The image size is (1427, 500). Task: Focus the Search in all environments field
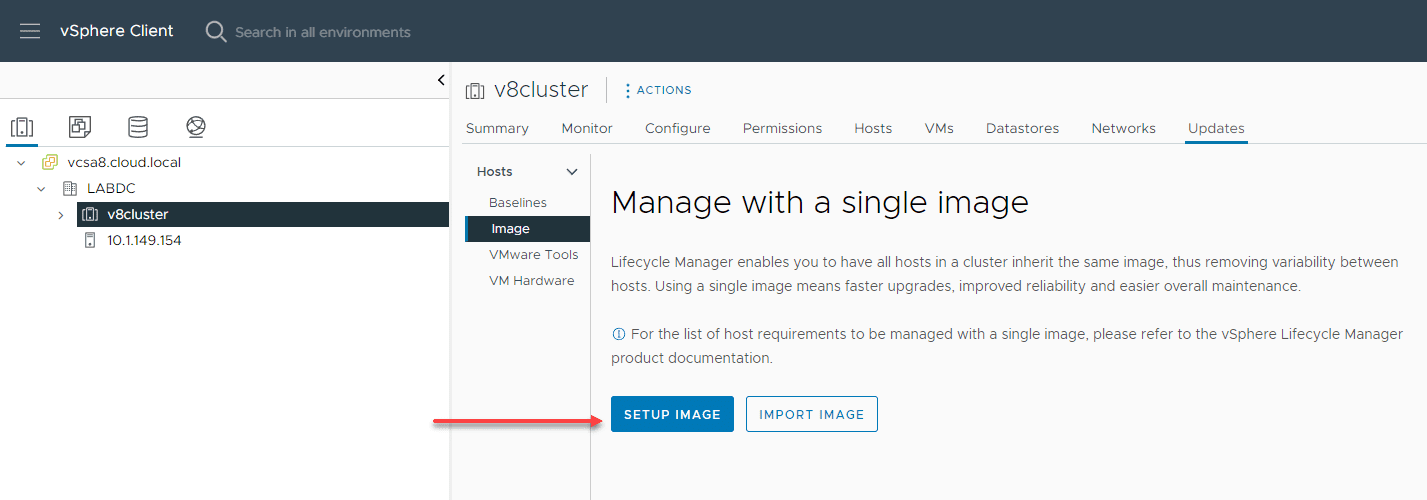pos(322,32)
